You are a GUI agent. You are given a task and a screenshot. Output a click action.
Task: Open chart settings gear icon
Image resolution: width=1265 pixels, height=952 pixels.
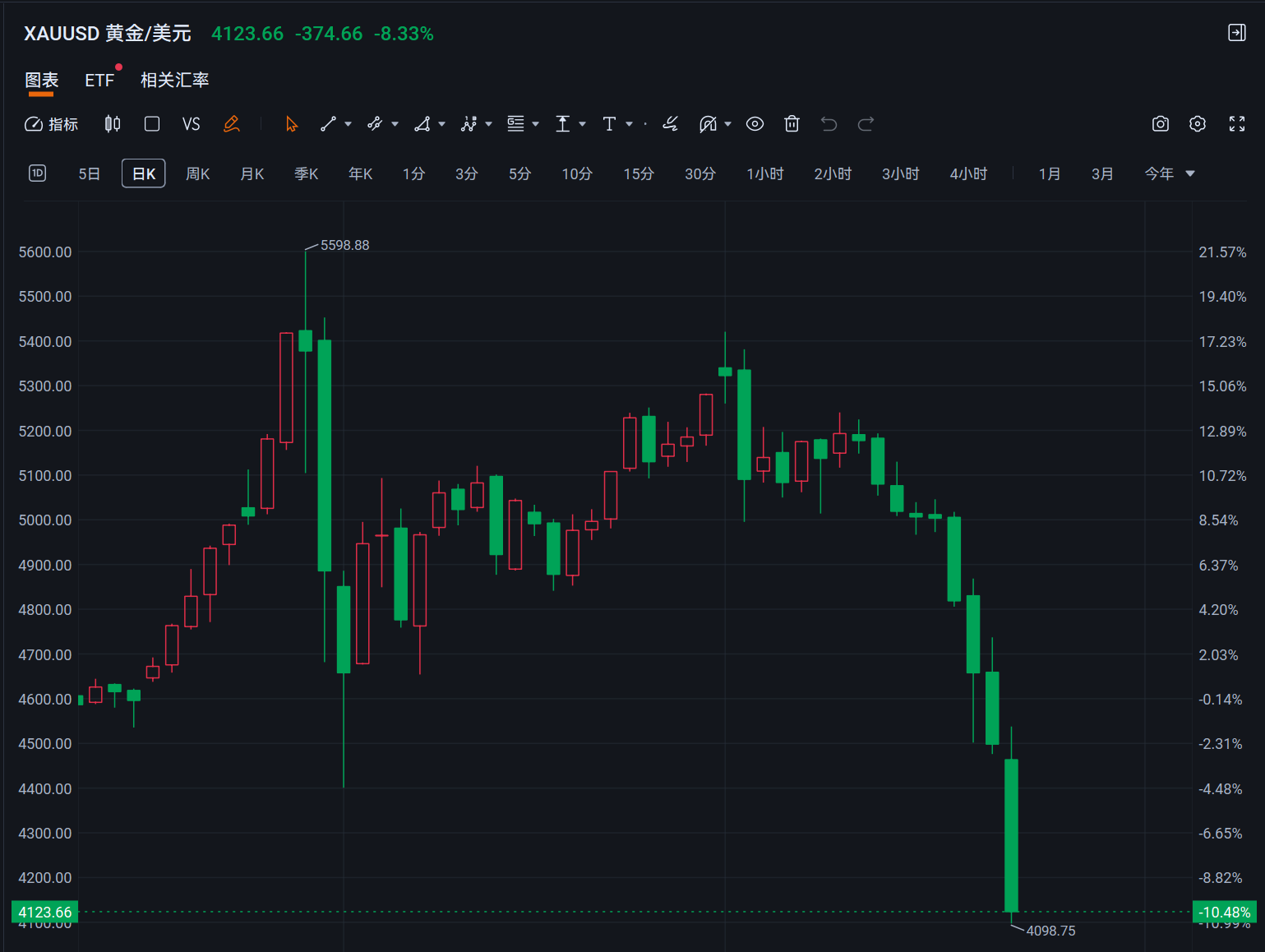pyautogui.click(x=1198, y=124)
